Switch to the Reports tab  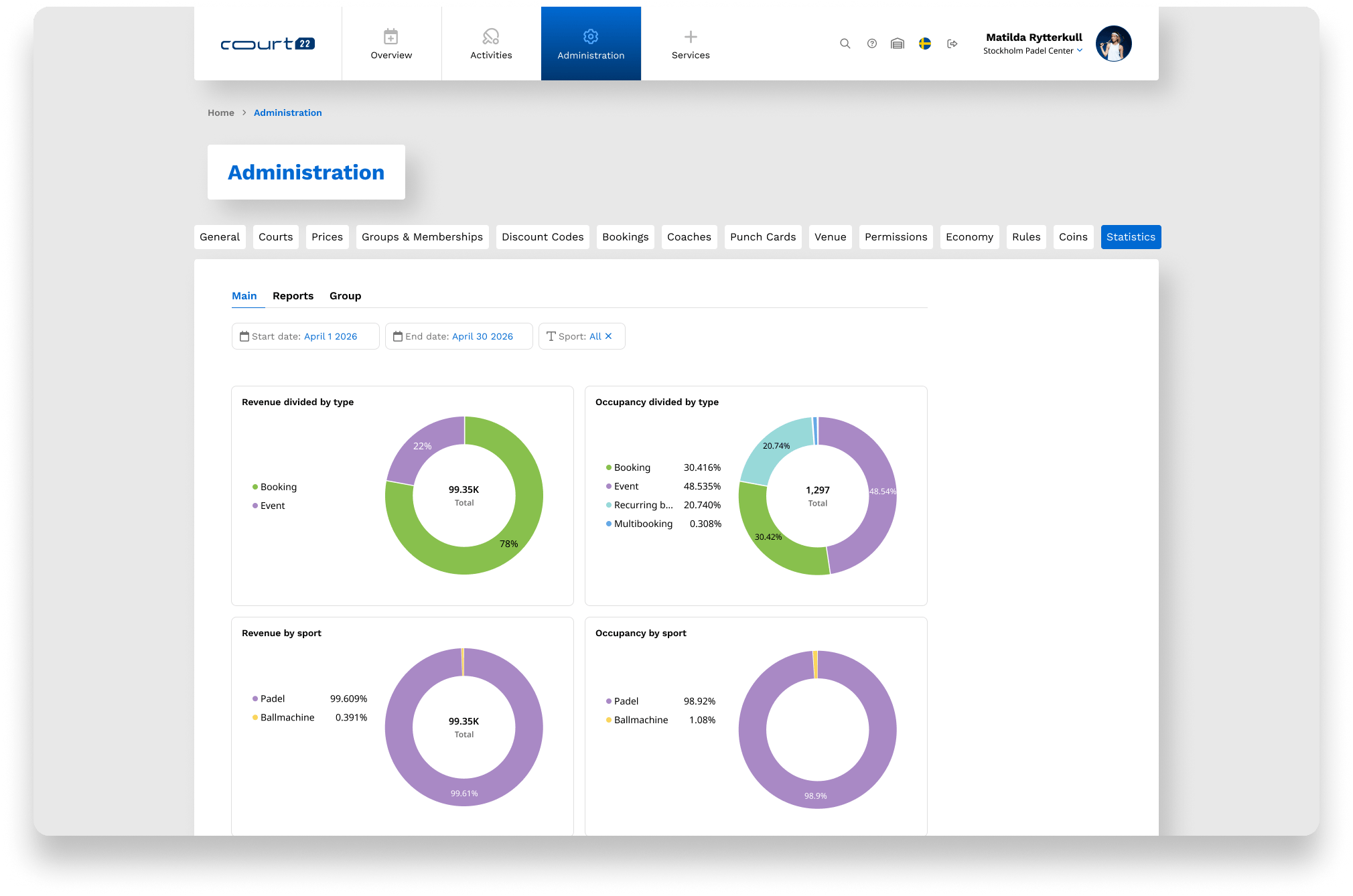(x=293, y=296)
